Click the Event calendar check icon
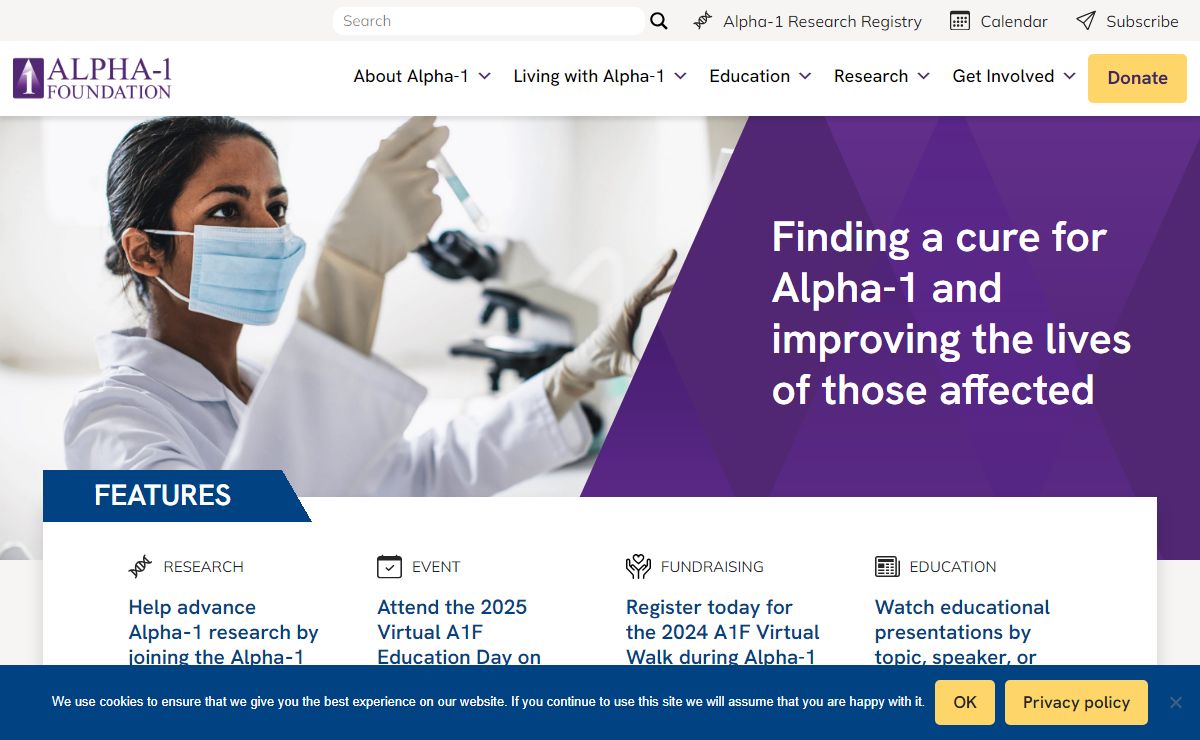Viewport: 1200px width, 740px height. [389, 567]
